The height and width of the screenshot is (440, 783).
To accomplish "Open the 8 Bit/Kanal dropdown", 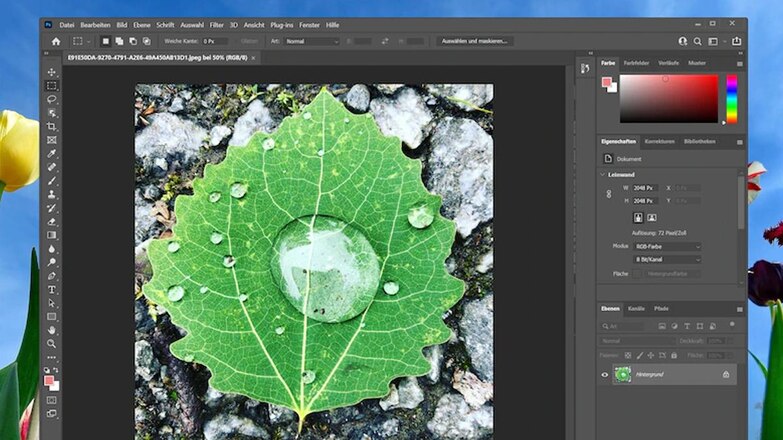I will 668,259.
